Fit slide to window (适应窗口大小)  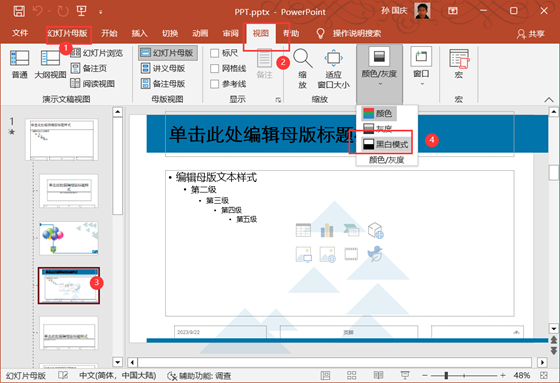click(x=333, y=69)
